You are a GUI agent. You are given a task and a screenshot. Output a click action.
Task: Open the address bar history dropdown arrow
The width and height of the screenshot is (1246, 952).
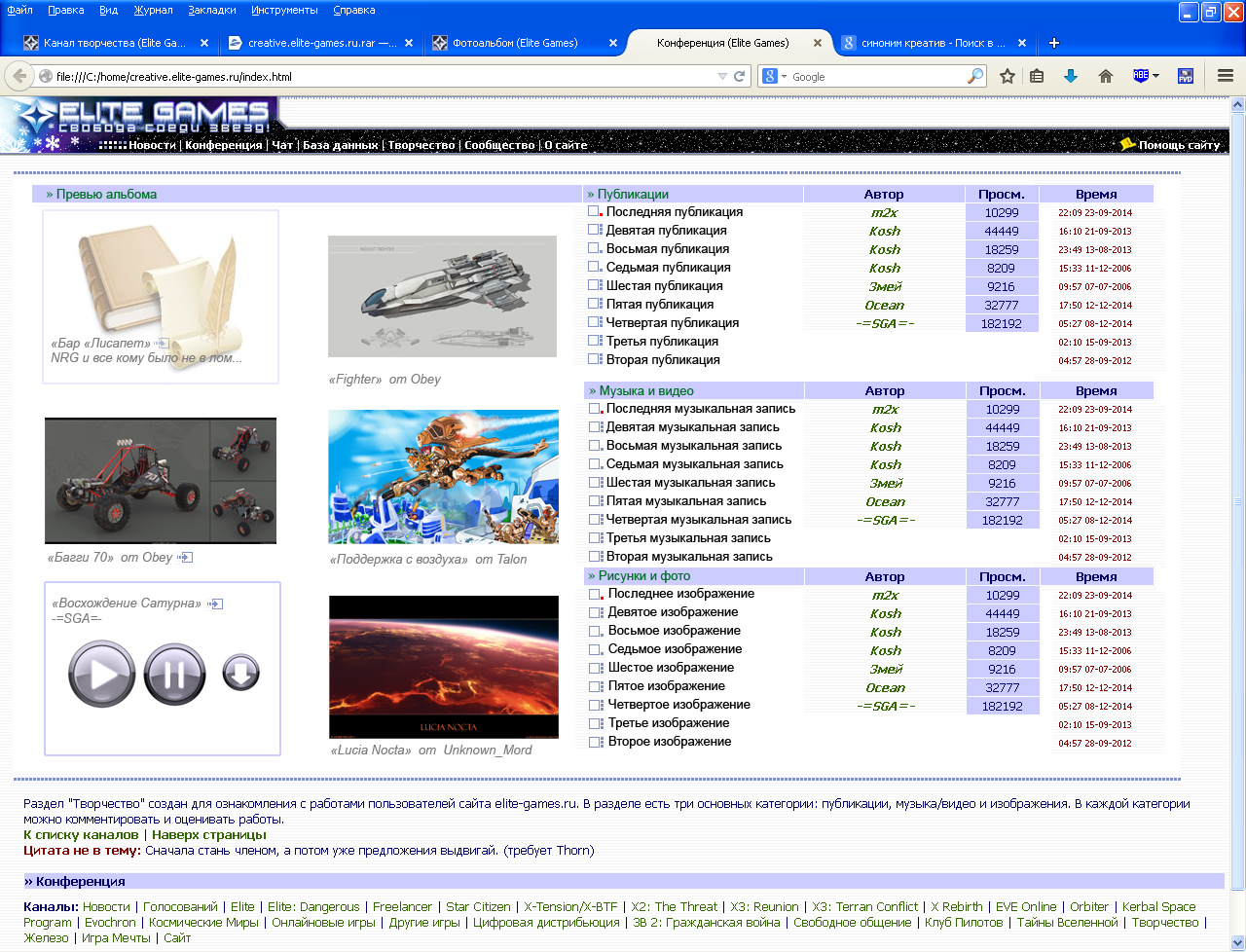[722, 76]
